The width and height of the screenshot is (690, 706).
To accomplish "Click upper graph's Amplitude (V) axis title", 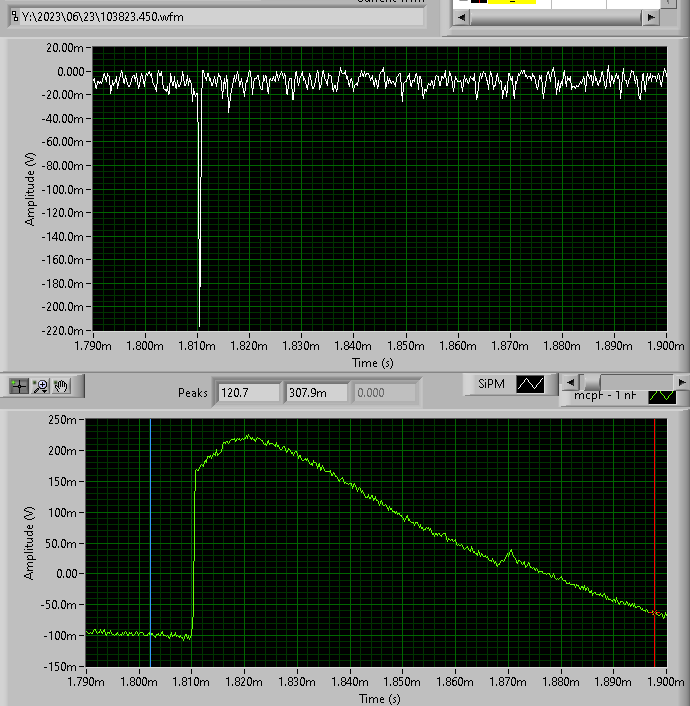I will 30,189.
